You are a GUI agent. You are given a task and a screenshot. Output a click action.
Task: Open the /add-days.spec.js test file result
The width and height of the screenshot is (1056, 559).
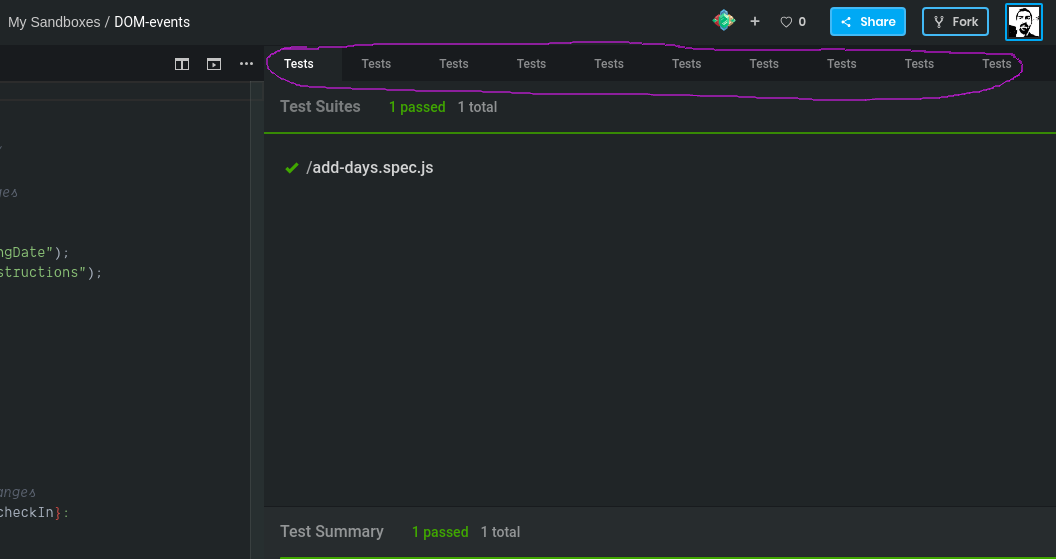[370, 168]
